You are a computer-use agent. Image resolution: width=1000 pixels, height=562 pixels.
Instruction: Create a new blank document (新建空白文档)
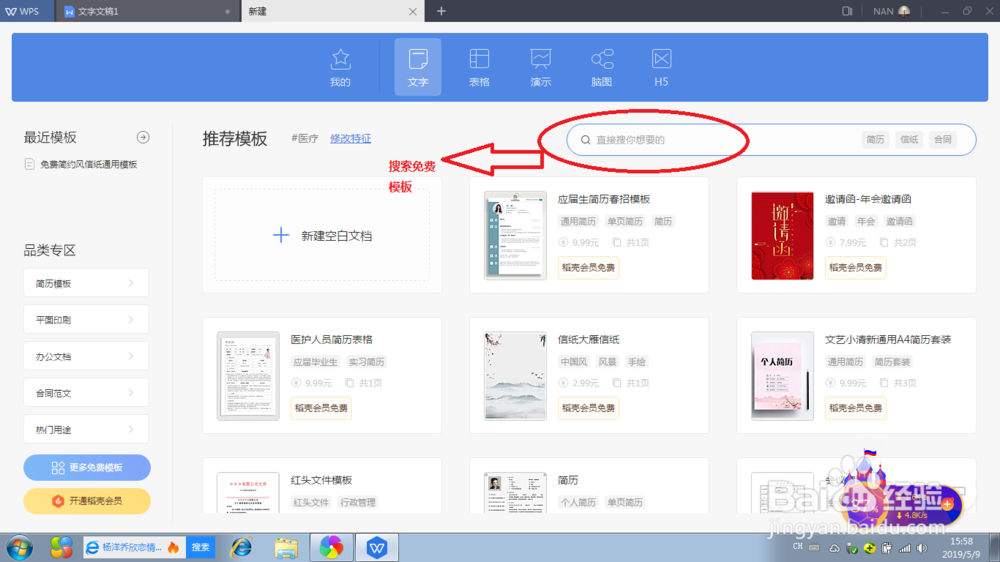(322, 235)
